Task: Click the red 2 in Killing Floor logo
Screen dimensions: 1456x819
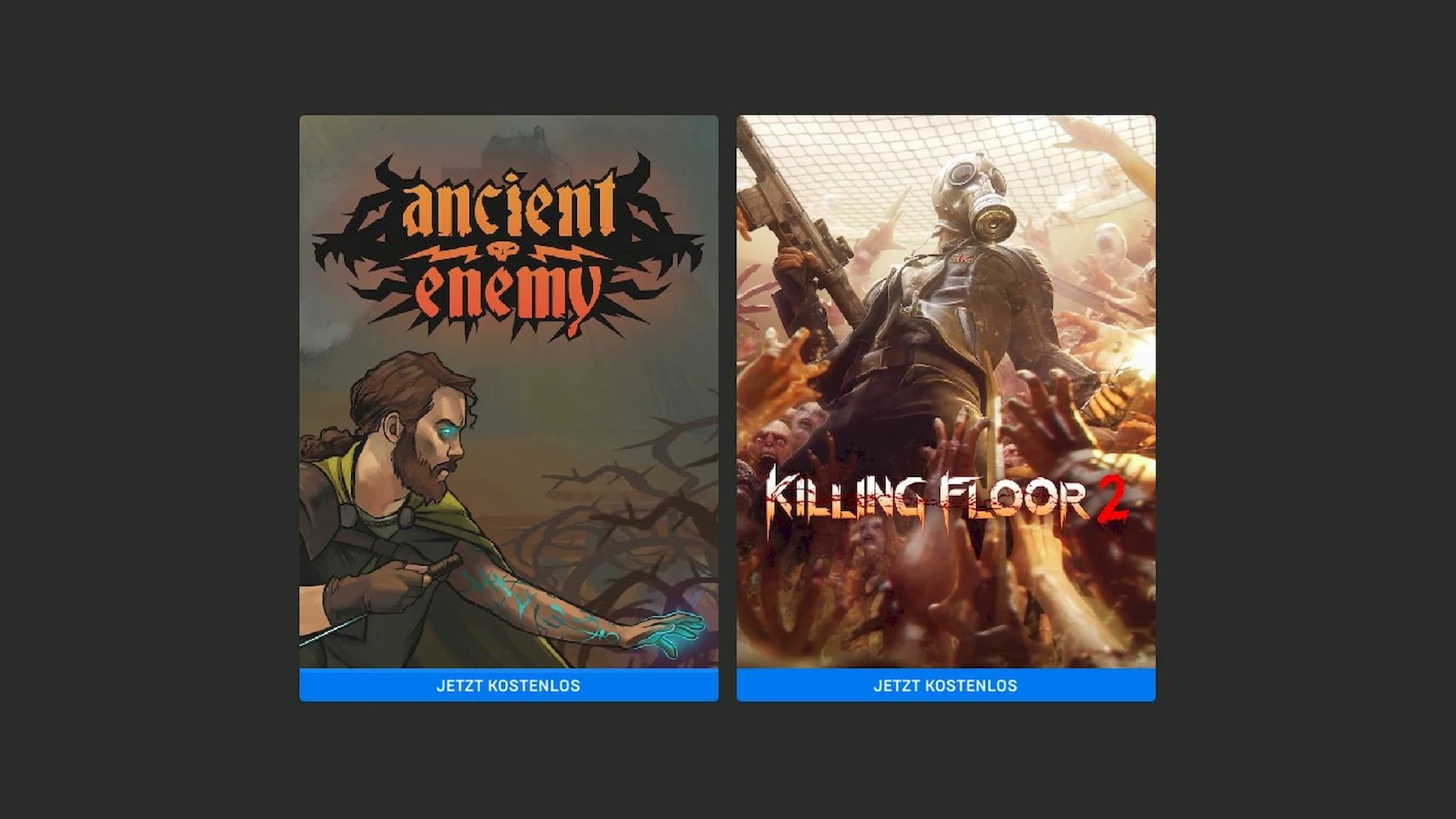Action: click(1111, 500)
